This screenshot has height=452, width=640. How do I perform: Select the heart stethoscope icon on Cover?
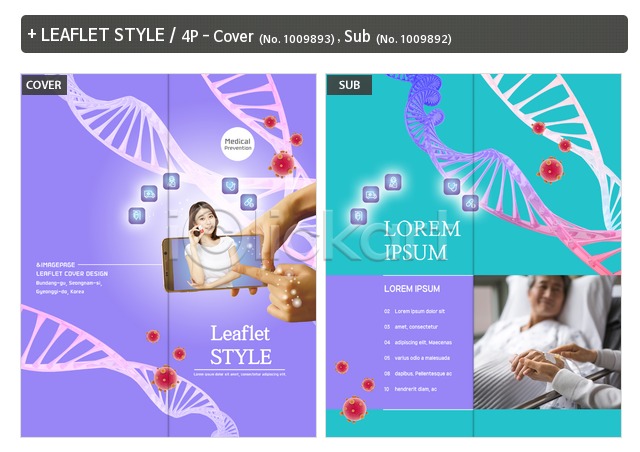tap(230, 185)
